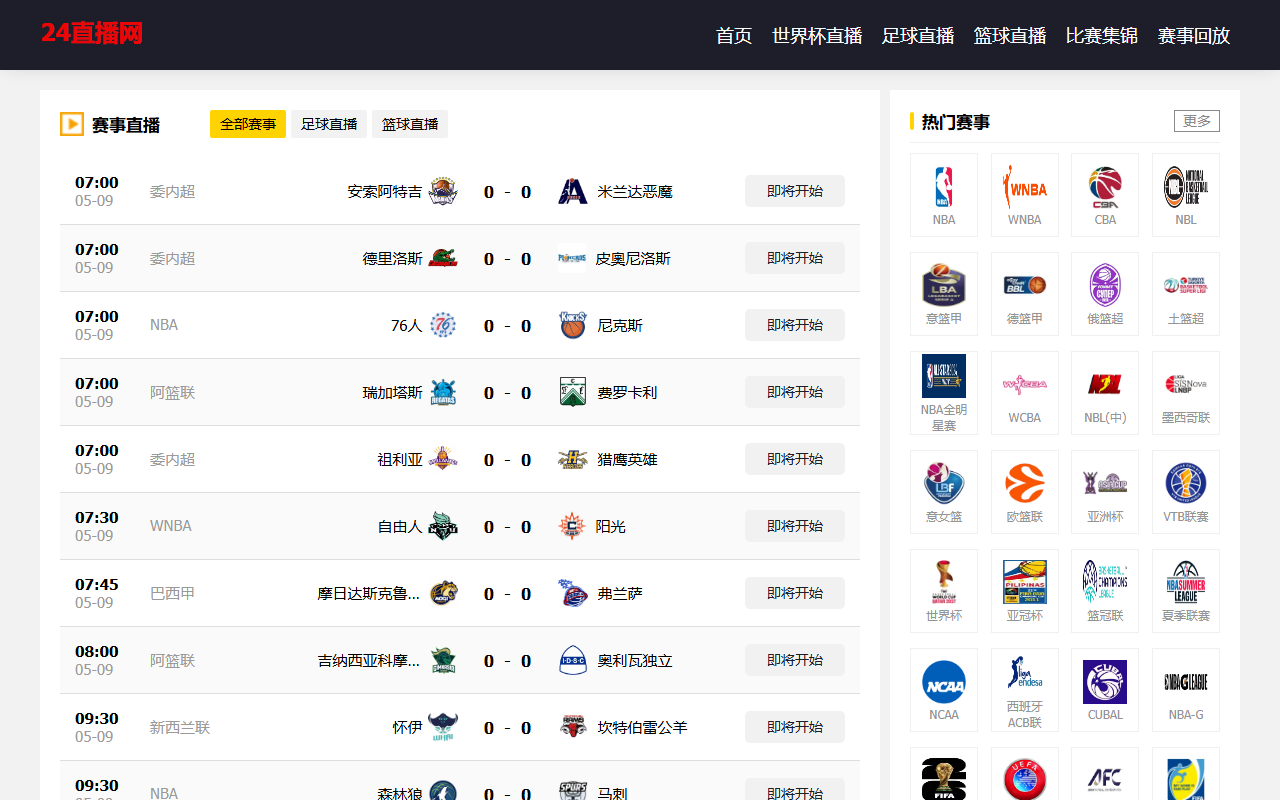
Task: Click the WNBA league label in match list
Action: 171,526
